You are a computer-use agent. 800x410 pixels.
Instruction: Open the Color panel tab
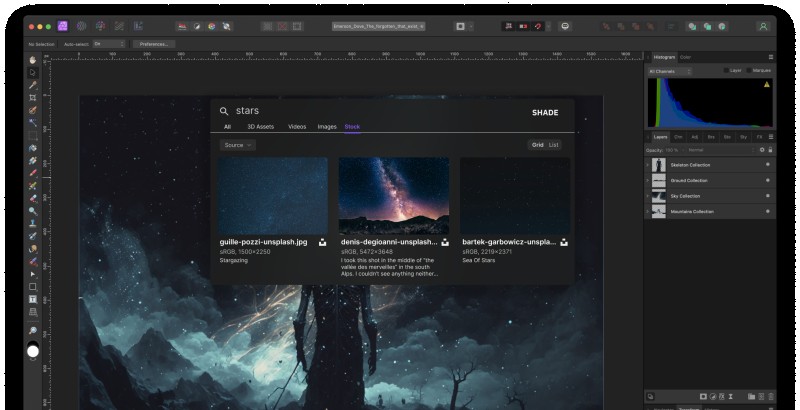[685, 57]
